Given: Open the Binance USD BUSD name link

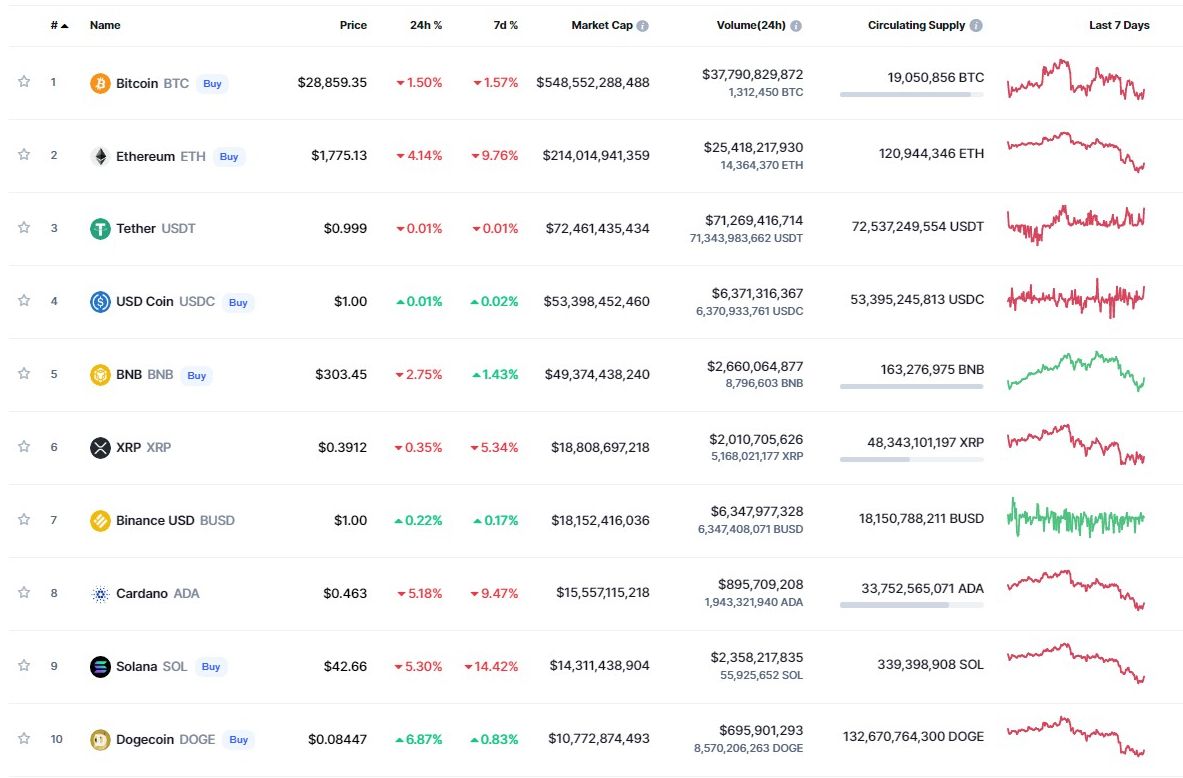Looking at the screenshot, I should (175, 521).
